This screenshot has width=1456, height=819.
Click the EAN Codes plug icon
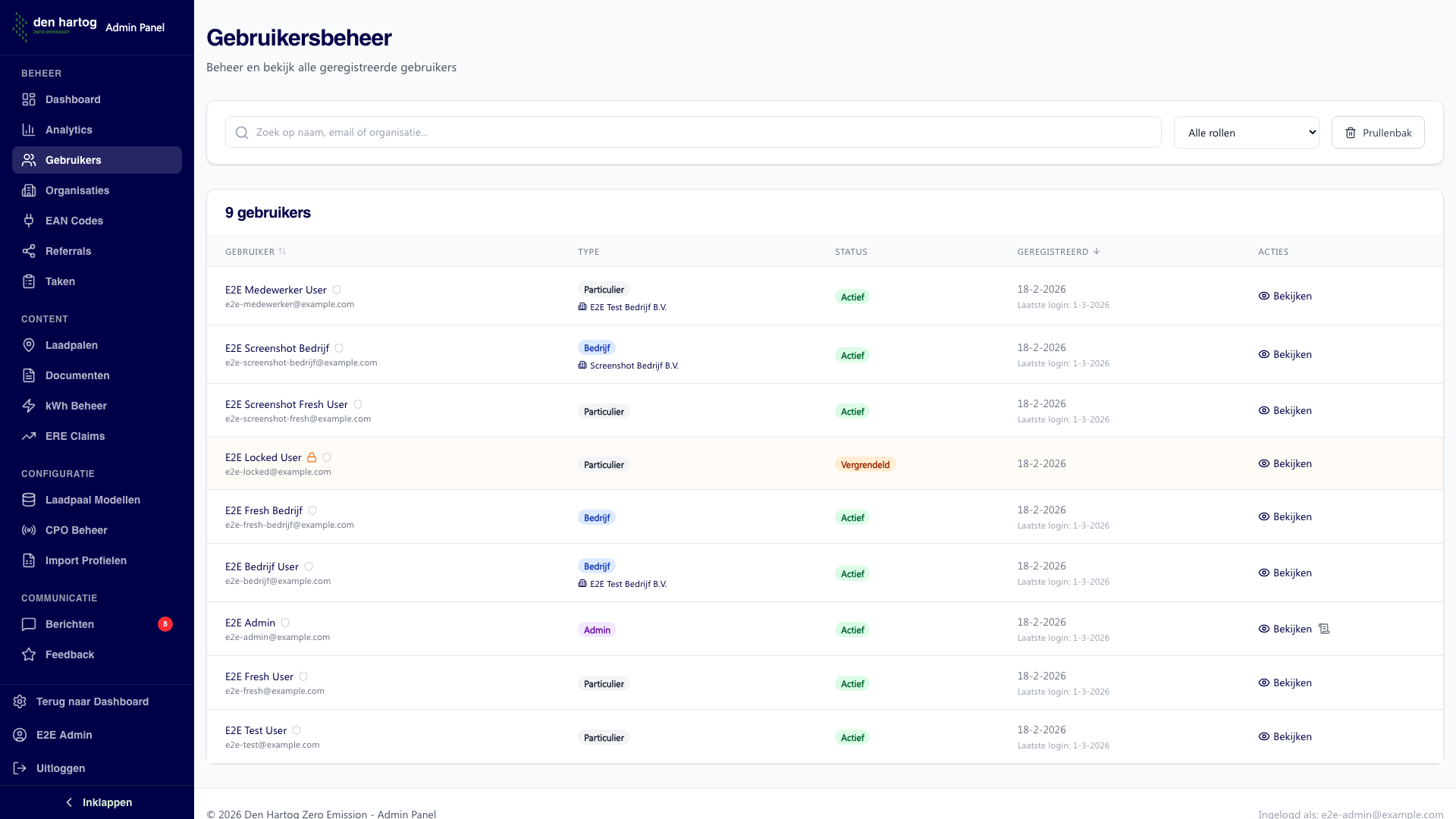tap(29, 221)
